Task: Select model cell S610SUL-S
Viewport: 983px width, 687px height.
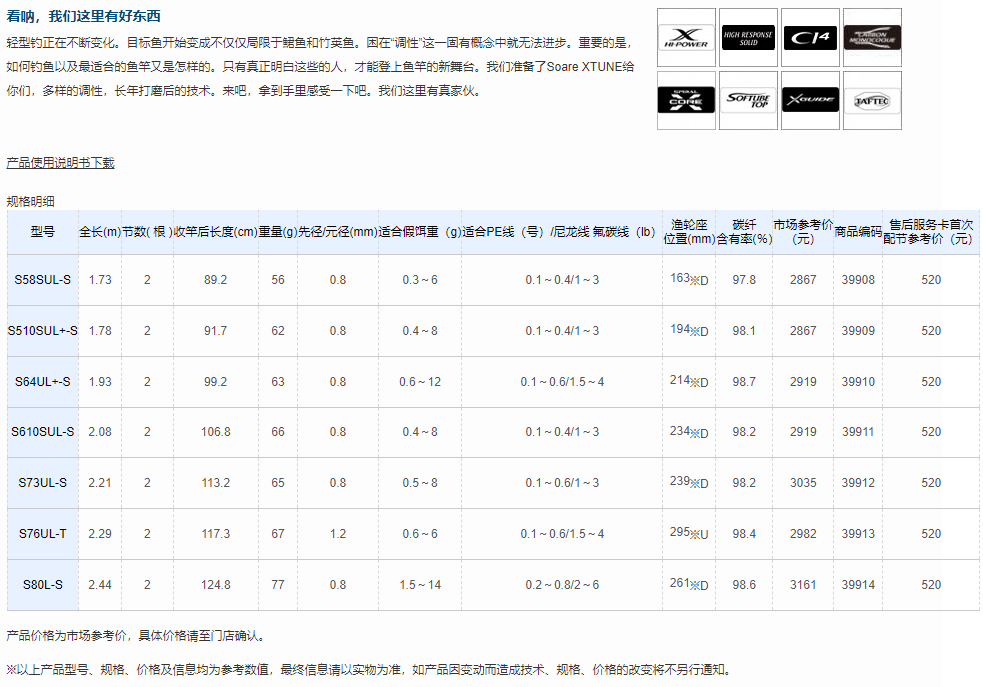Action: click(x=43, y=432)
